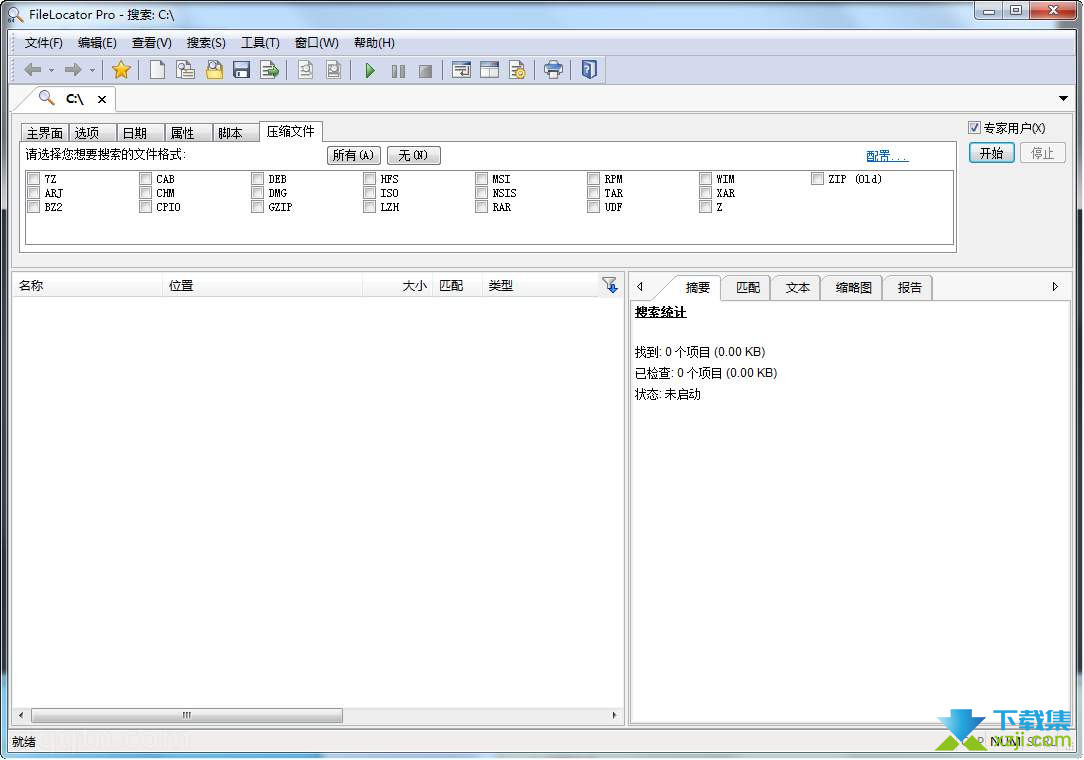Enable the TAR format checkbox

click(593, 193)
